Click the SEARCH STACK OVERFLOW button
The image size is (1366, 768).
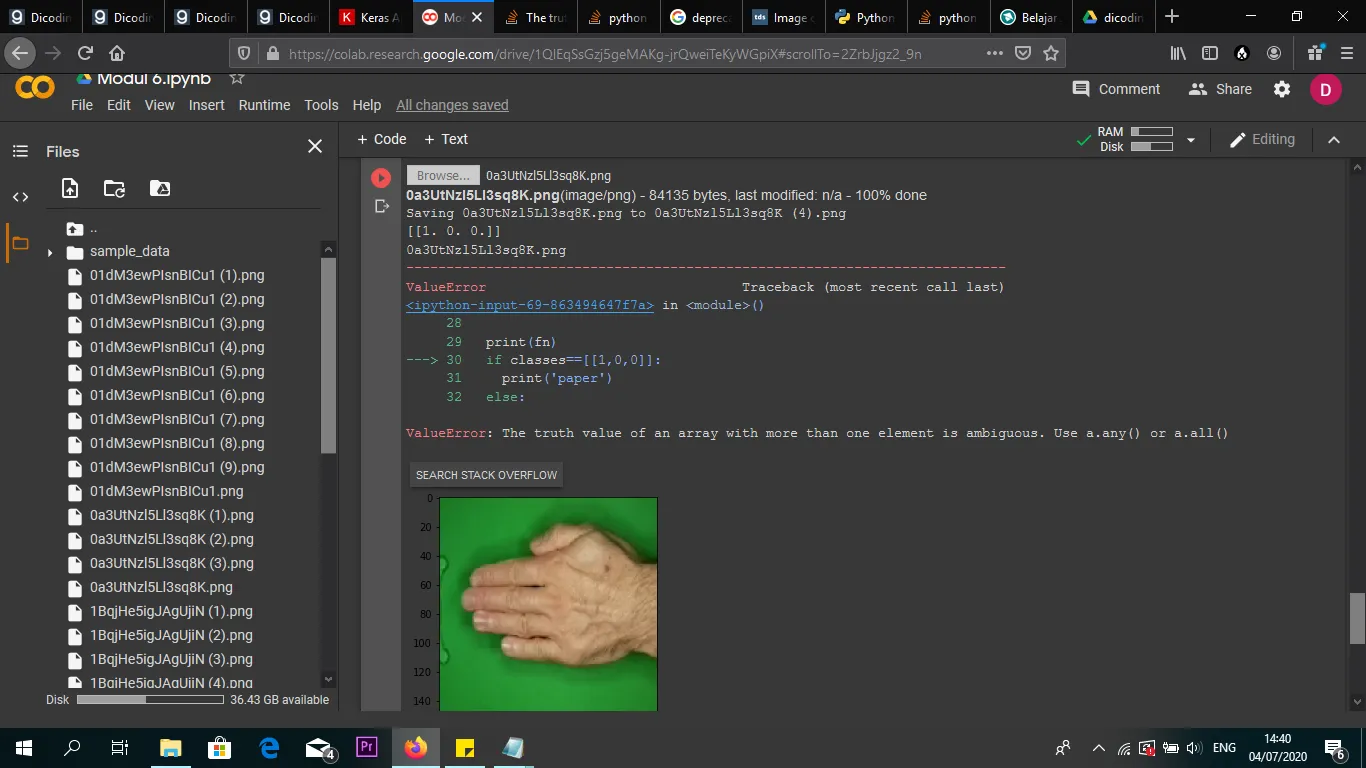coord(486,475)
